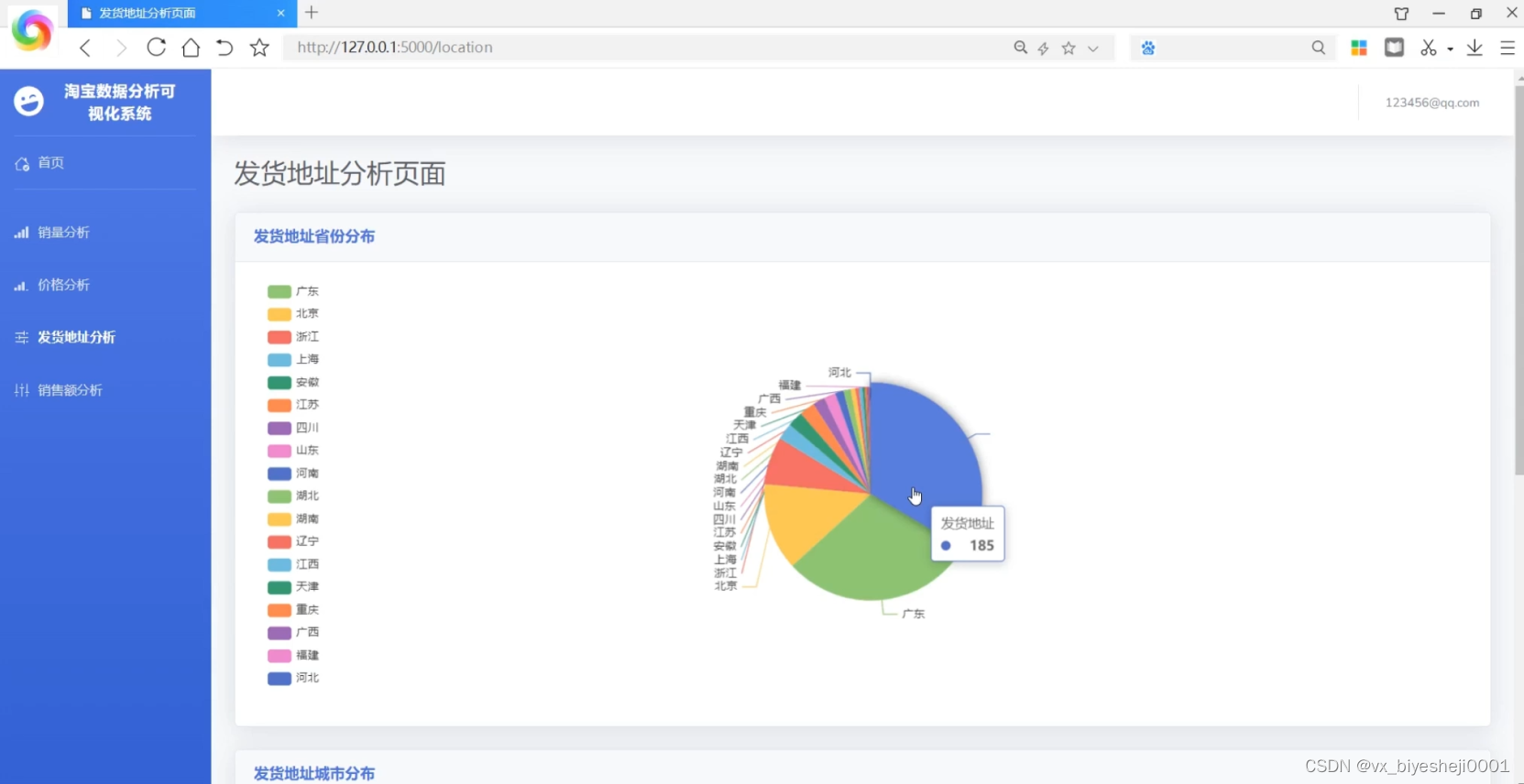Click the favorites star inside address bar

tap(1069, 48)
